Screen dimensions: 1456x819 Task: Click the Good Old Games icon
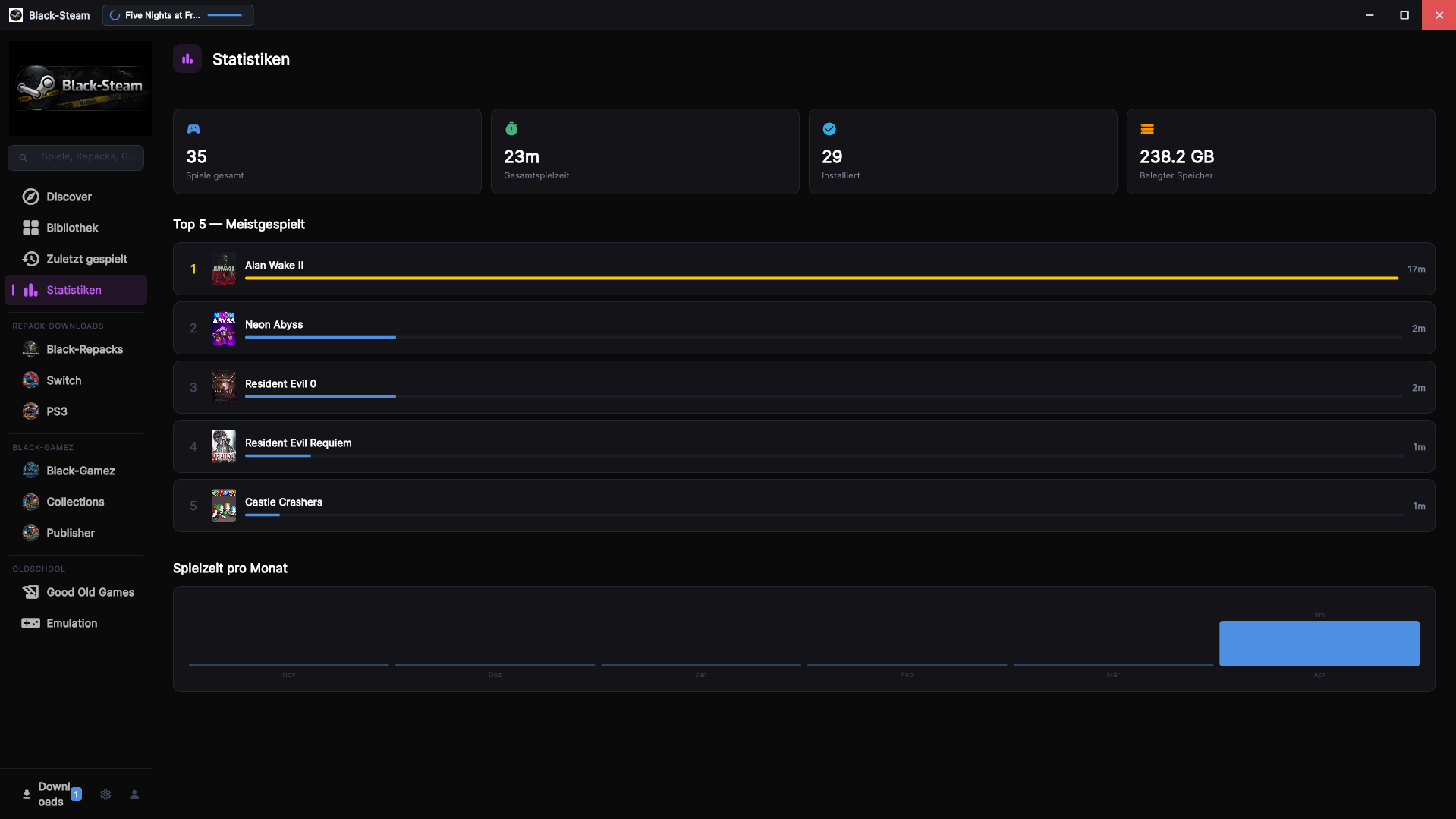click(30, 592)
